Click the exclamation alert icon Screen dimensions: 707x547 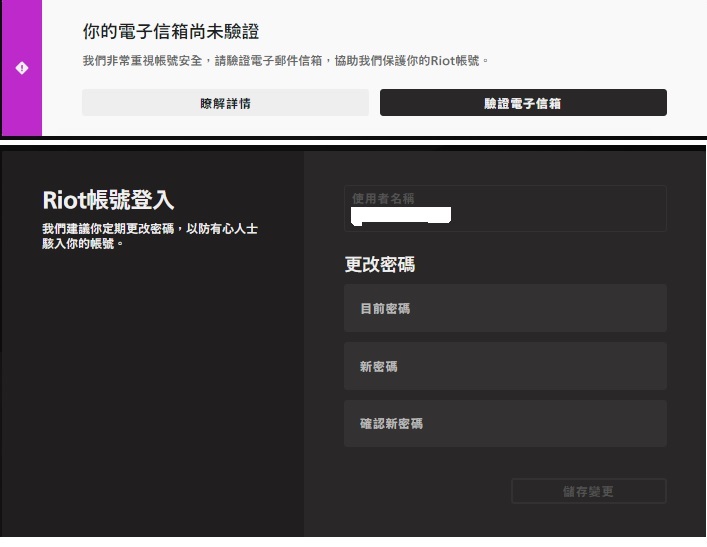[22, 68]
